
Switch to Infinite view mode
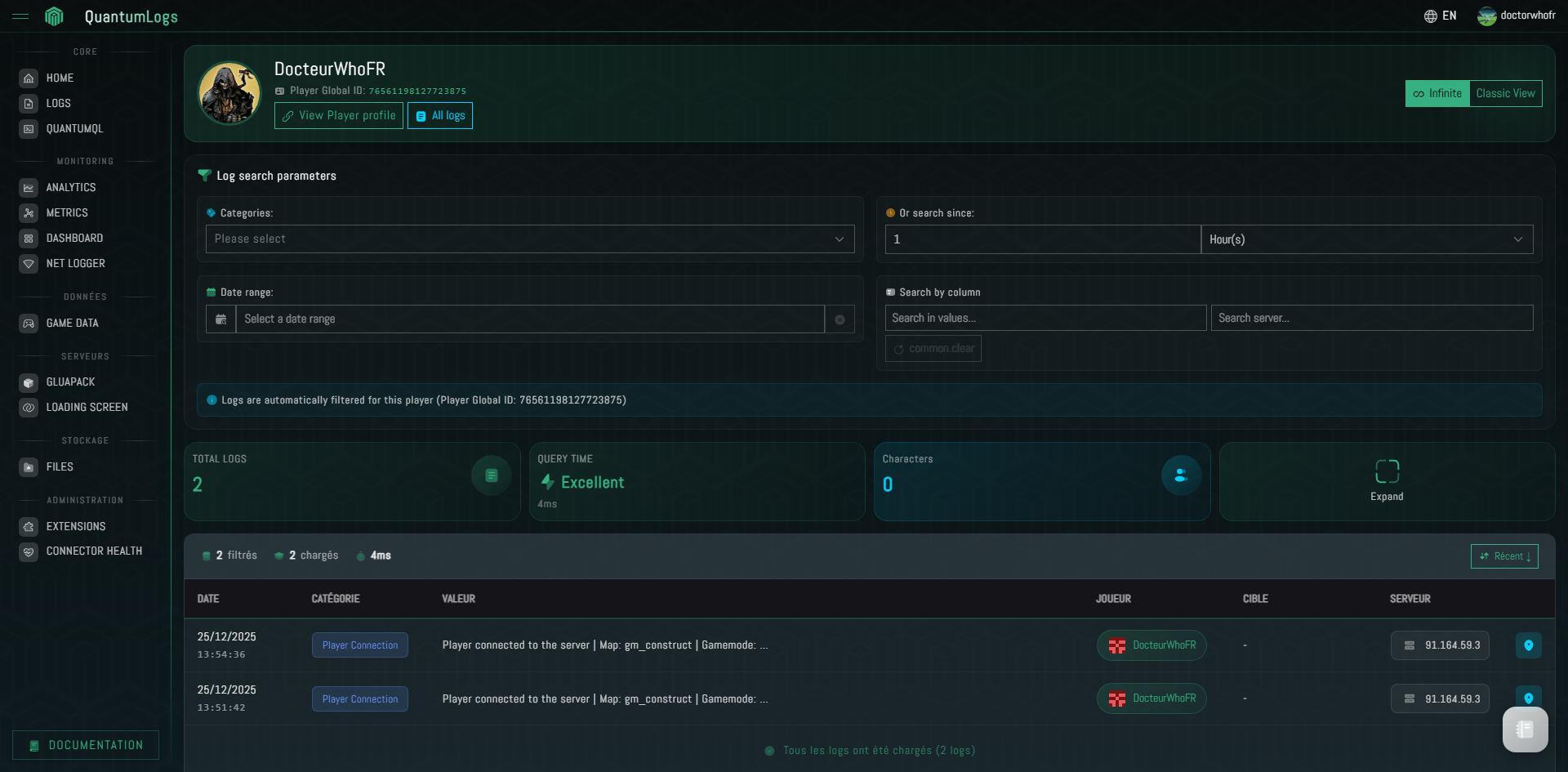(x=1437, y=94)
